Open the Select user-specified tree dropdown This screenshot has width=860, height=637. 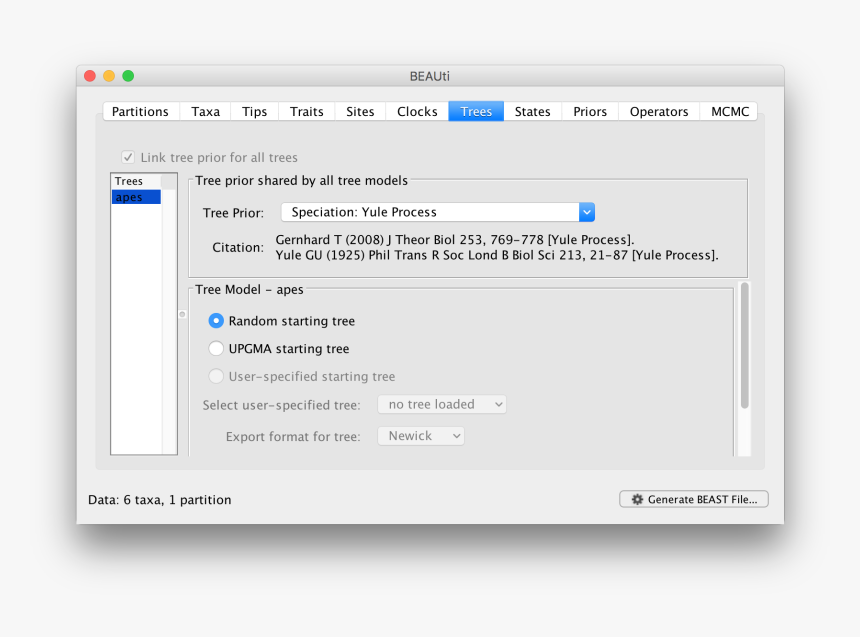point(441,404)
